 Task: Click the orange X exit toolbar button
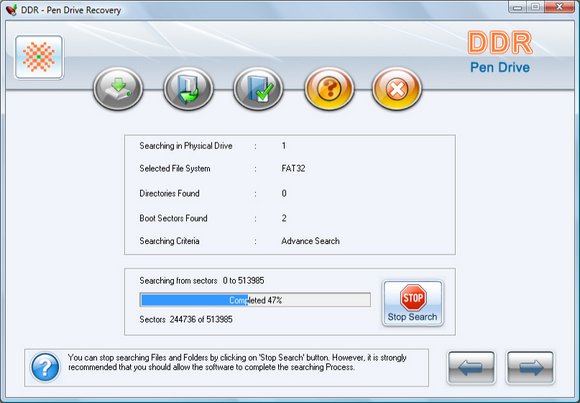click(x=397, y=88)
